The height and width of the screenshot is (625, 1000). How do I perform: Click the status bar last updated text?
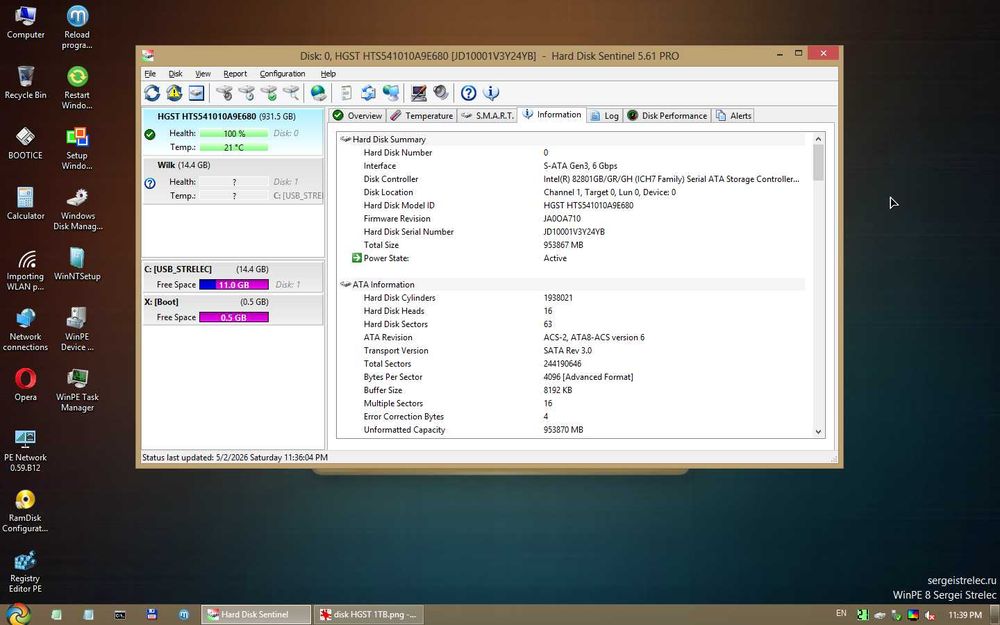click(x=235, y=457)
